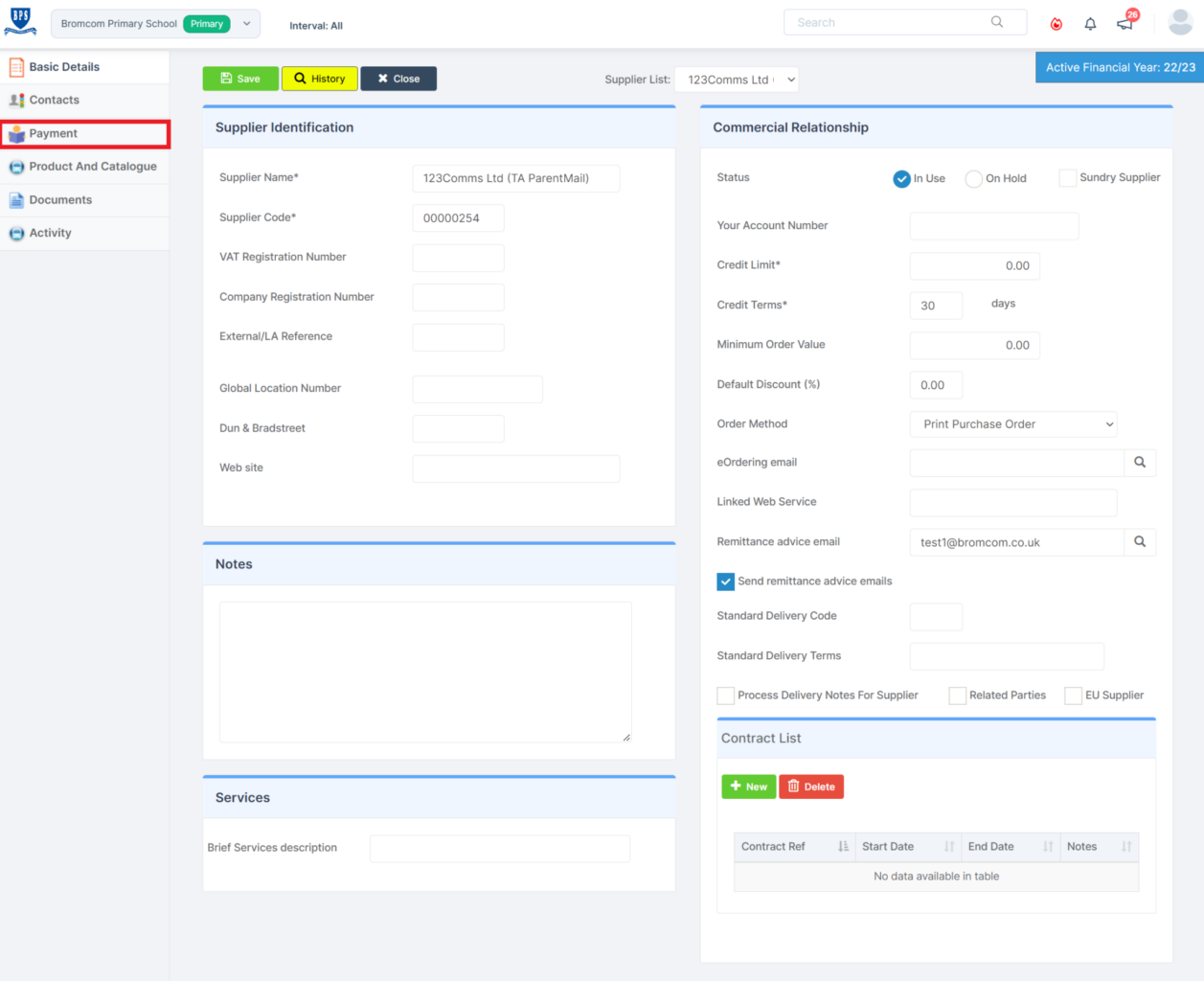The width and height of the screenshot is (1204, 981).
Task: Select the On Hold status radio
Action: [x=973, y=179]
